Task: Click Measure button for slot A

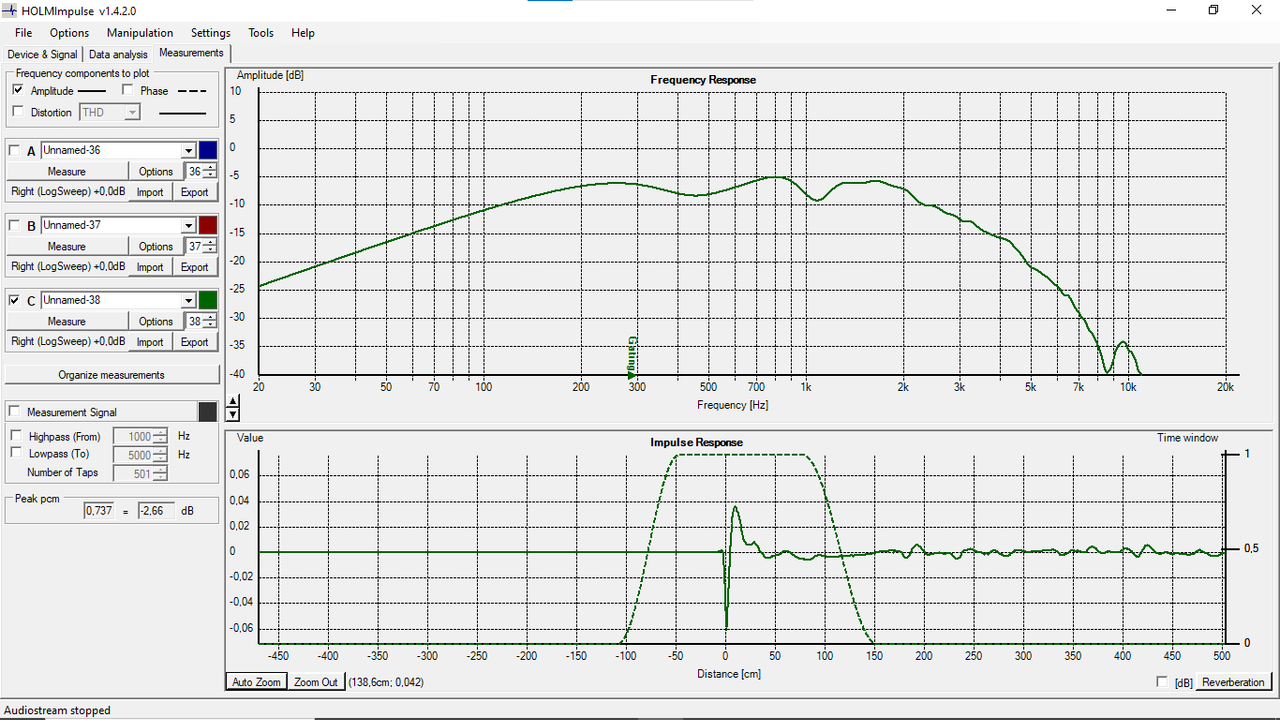Action: tap(67, 171)
